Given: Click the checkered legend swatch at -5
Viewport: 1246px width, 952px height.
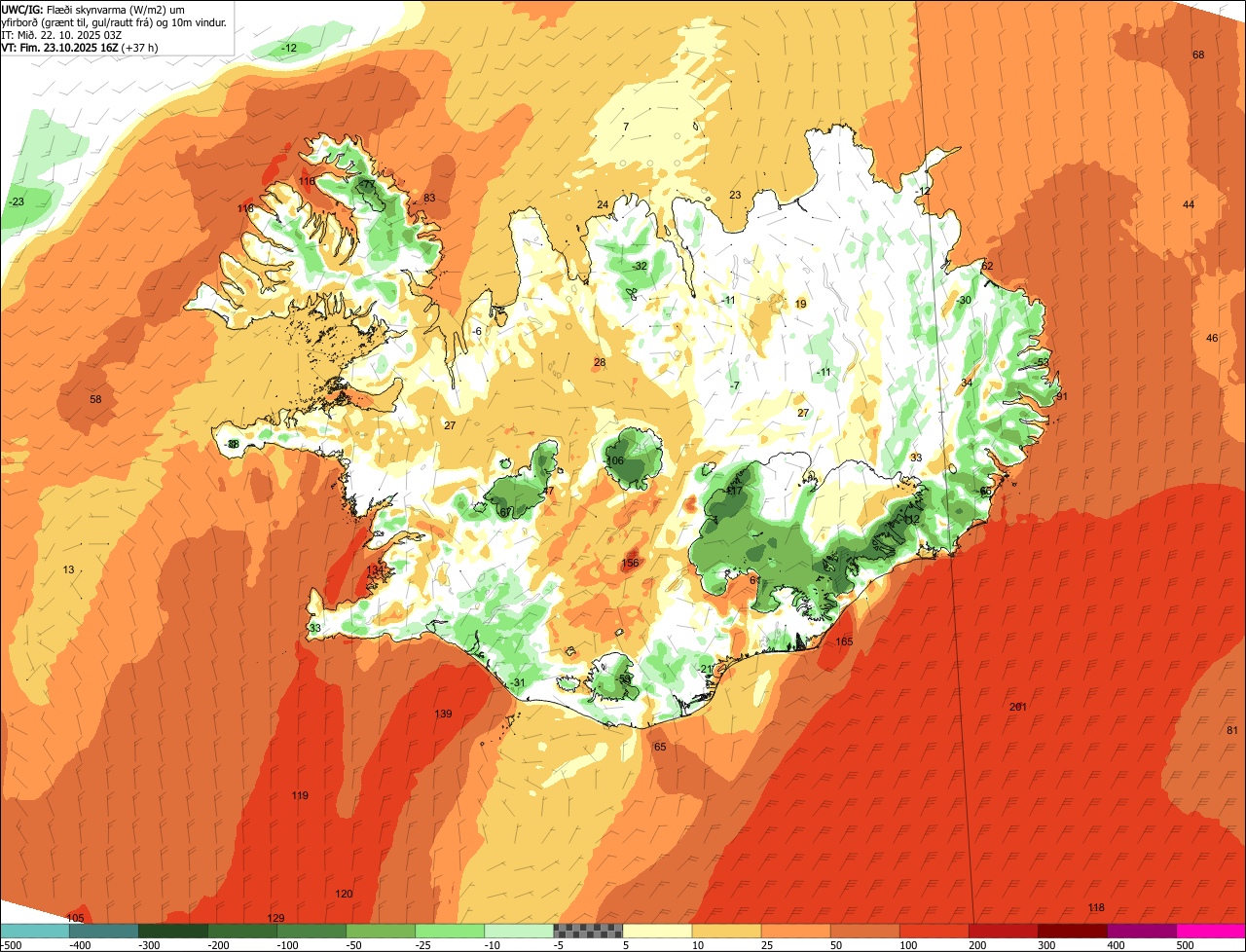Looking at the screenshot, I should pyautogui.click(x=588, y=931).
